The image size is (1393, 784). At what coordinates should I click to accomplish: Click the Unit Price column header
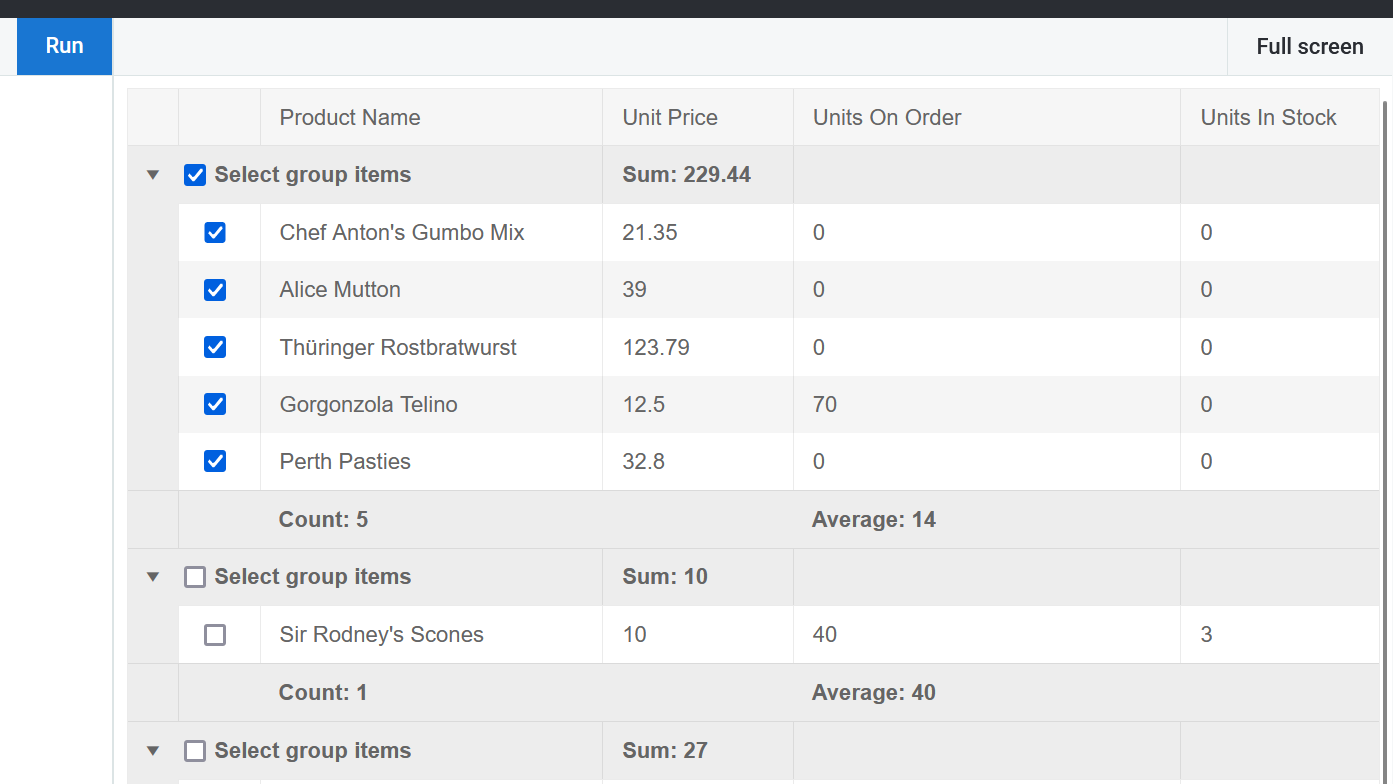[670, 118]
